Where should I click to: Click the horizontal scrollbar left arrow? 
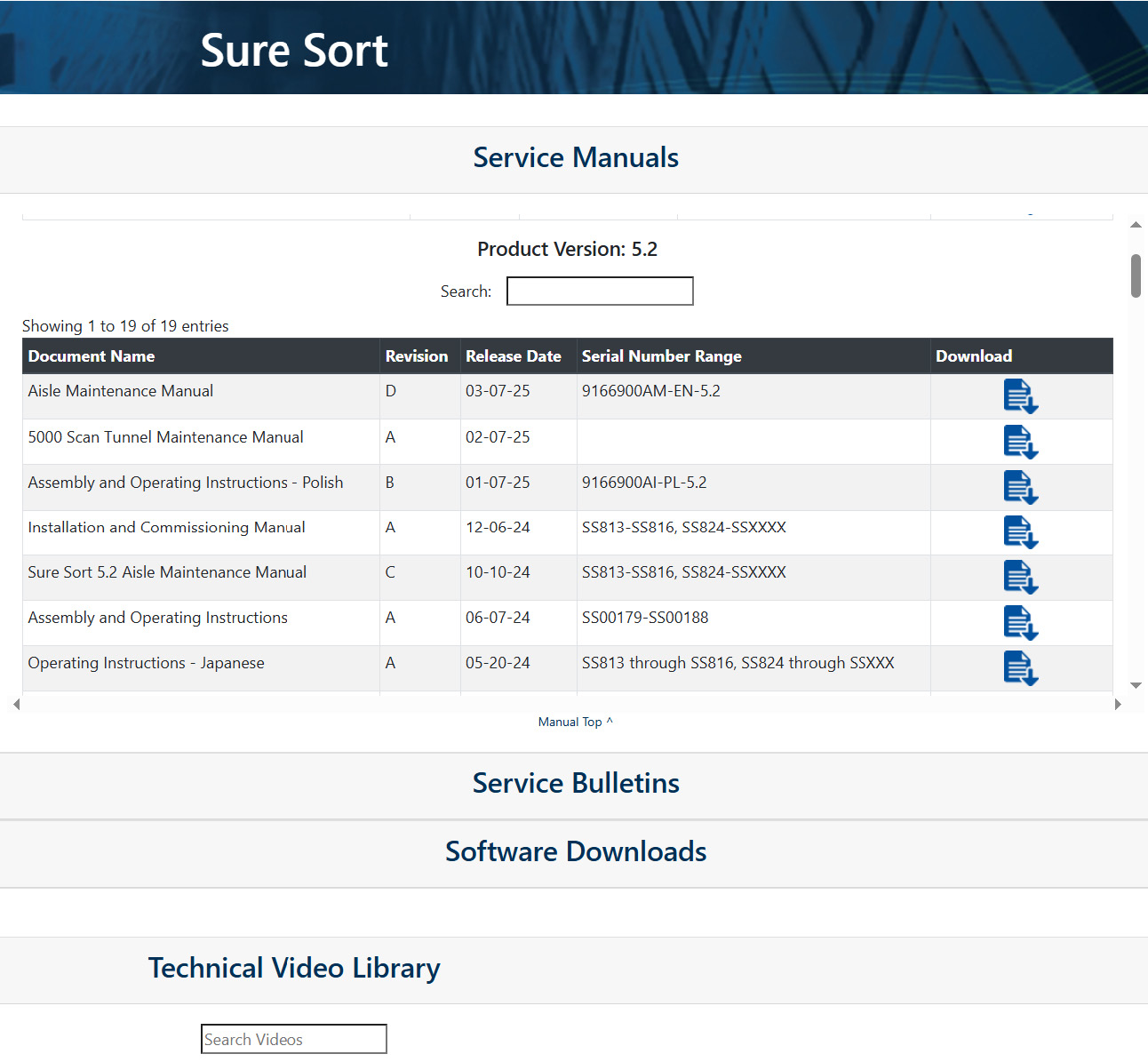click(16, 704)
